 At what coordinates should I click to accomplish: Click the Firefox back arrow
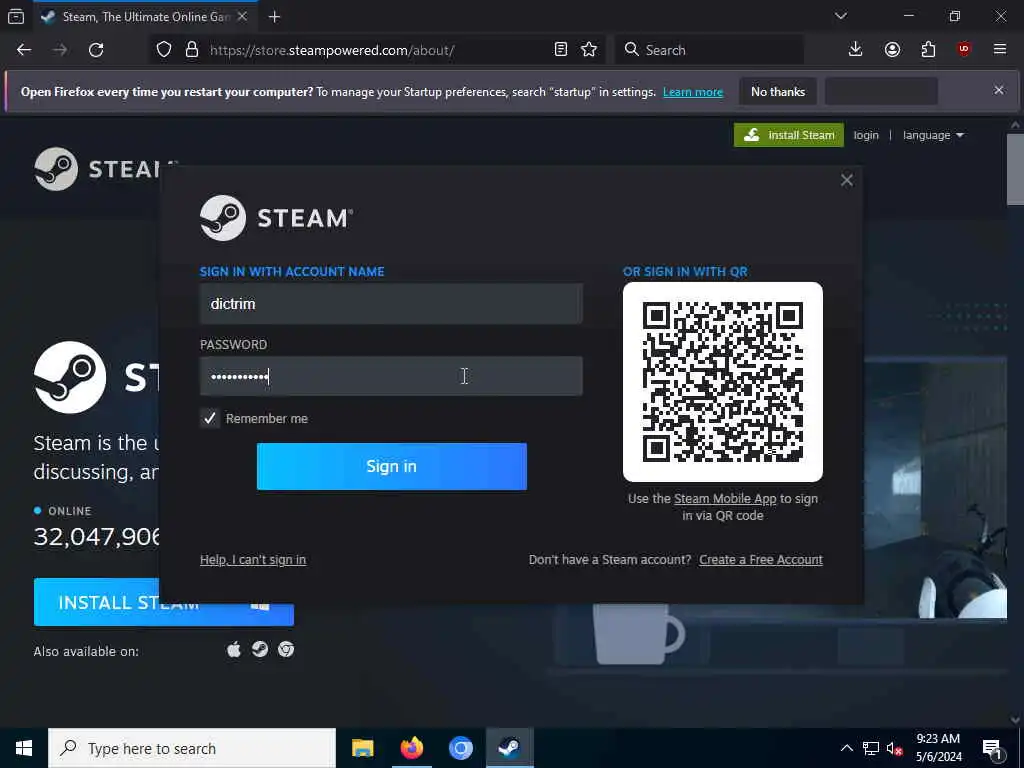pos(24,50)
